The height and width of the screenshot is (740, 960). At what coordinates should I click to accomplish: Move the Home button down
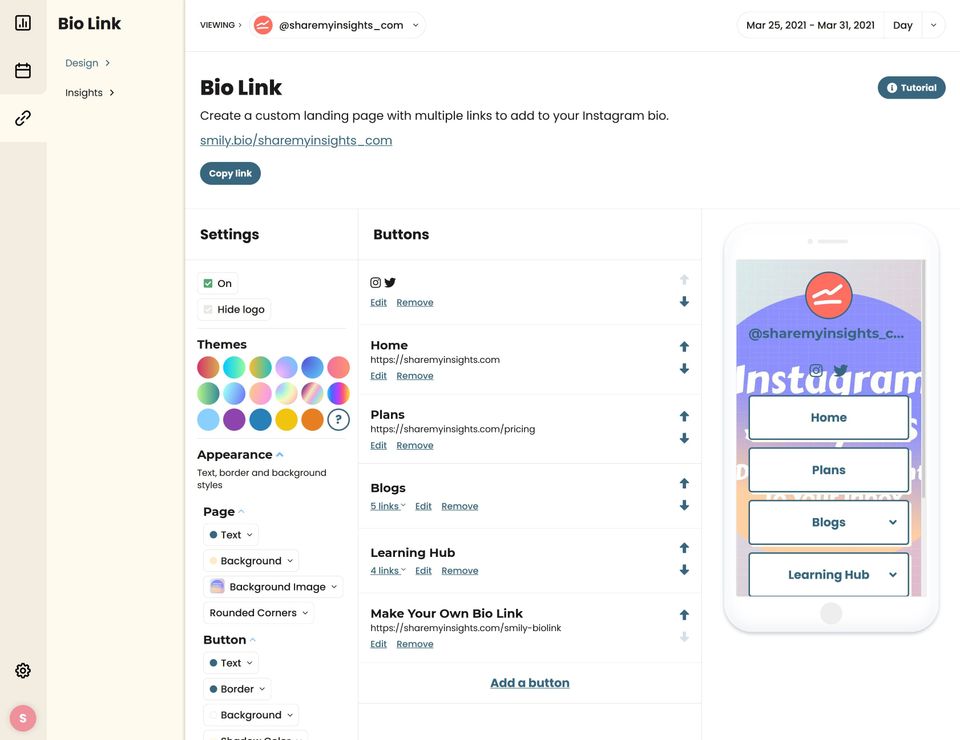[x=684, y=369]
